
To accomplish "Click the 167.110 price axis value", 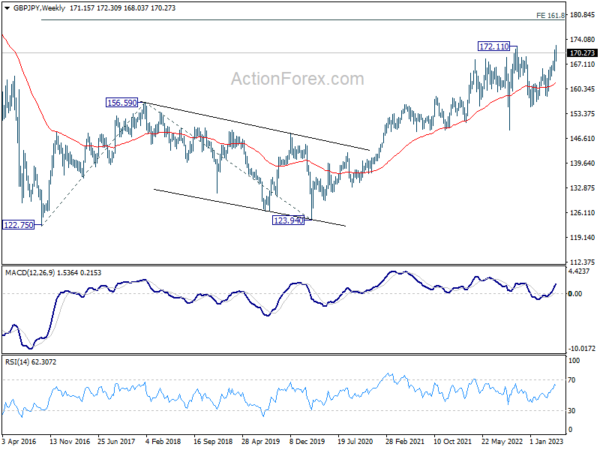I will (582, 64).
